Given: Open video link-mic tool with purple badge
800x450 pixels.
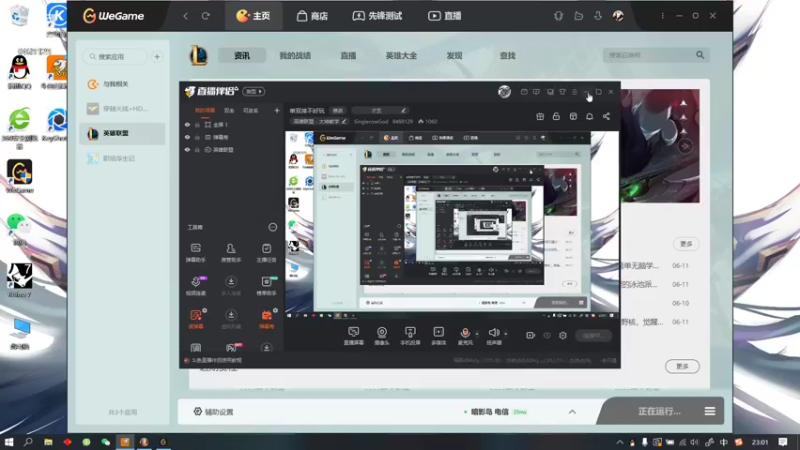Looking at the screenshot, I should coord(196,286).
